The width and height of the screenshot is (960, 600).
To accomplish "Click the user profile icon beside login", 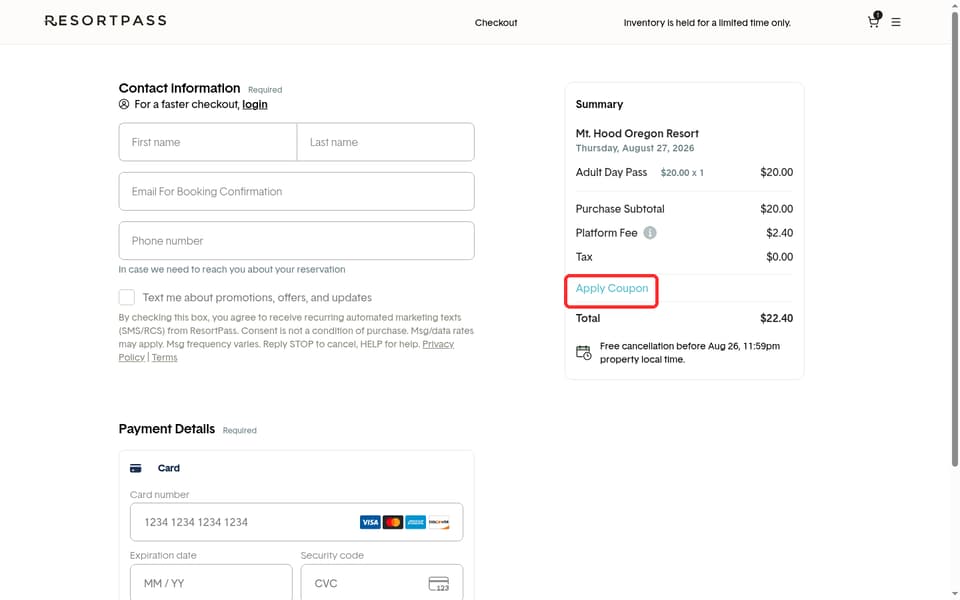I will tap(124, 104).
